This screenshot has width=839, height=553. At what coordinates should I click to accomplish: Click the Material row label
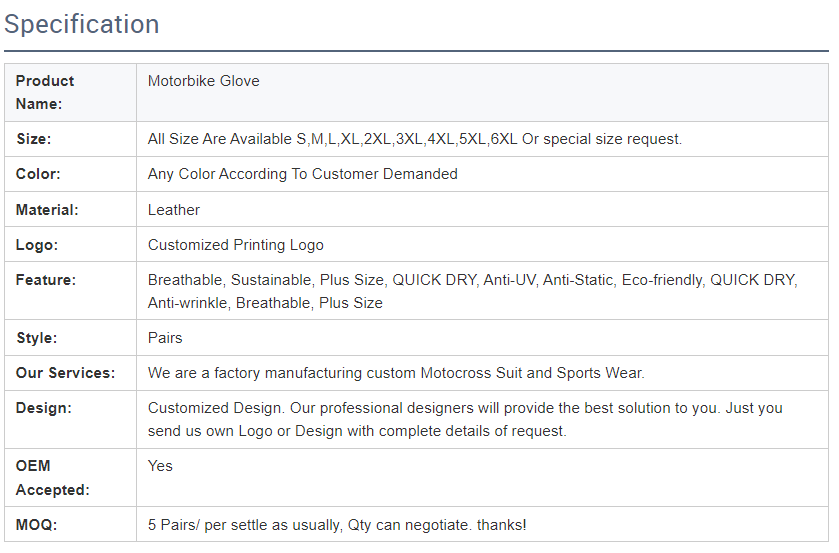point(47,210)
